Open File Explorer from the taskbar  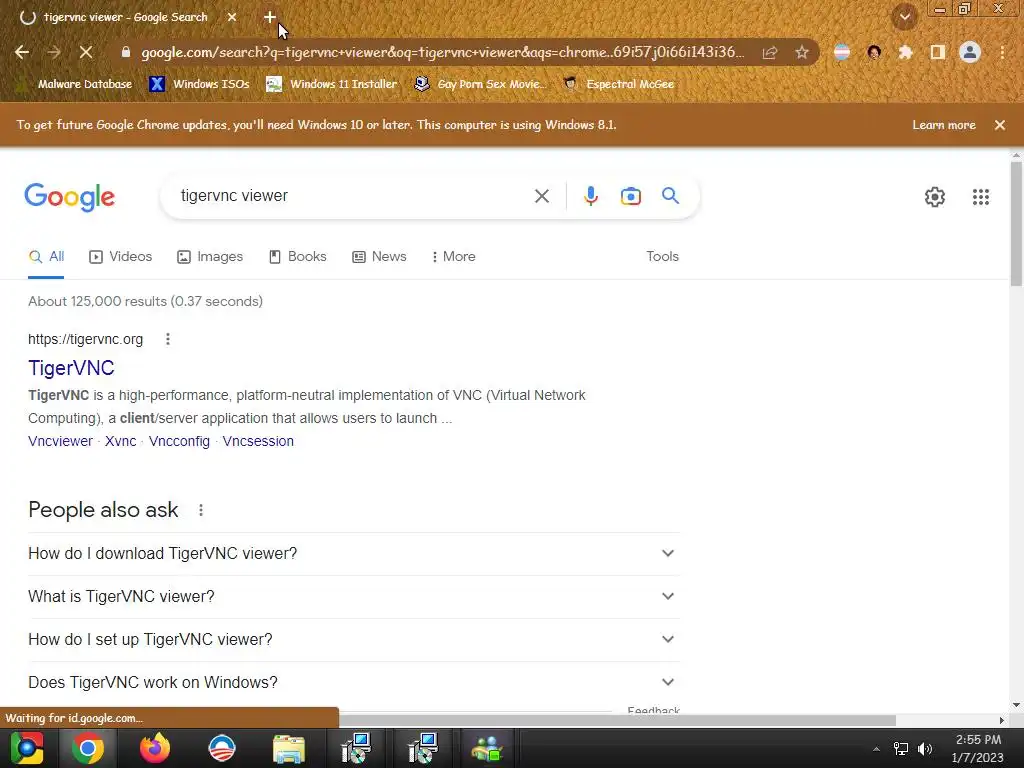pos(288,748)
